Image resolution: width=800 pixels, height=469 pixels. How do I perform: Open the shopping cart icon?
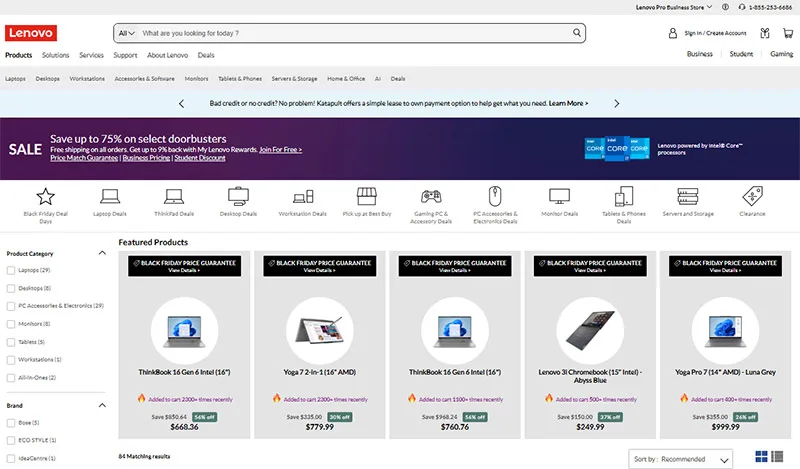pos(788,33)
